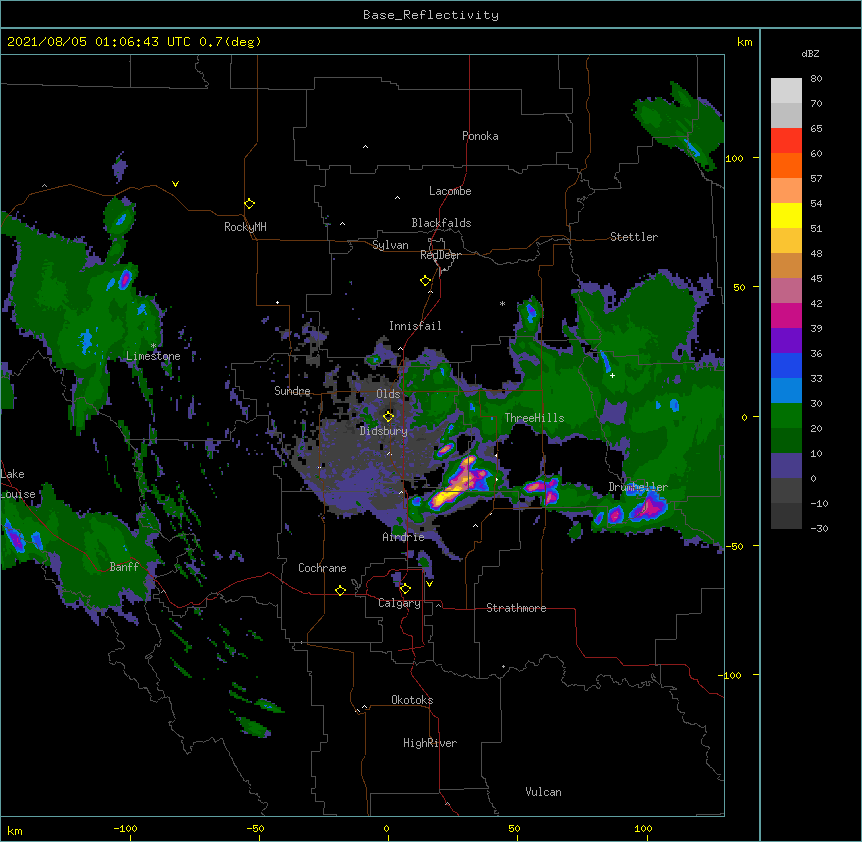Click the white asterisk marker above Limestone
Viewport: 862px width, 842px height.
click(x=153, y=346)
